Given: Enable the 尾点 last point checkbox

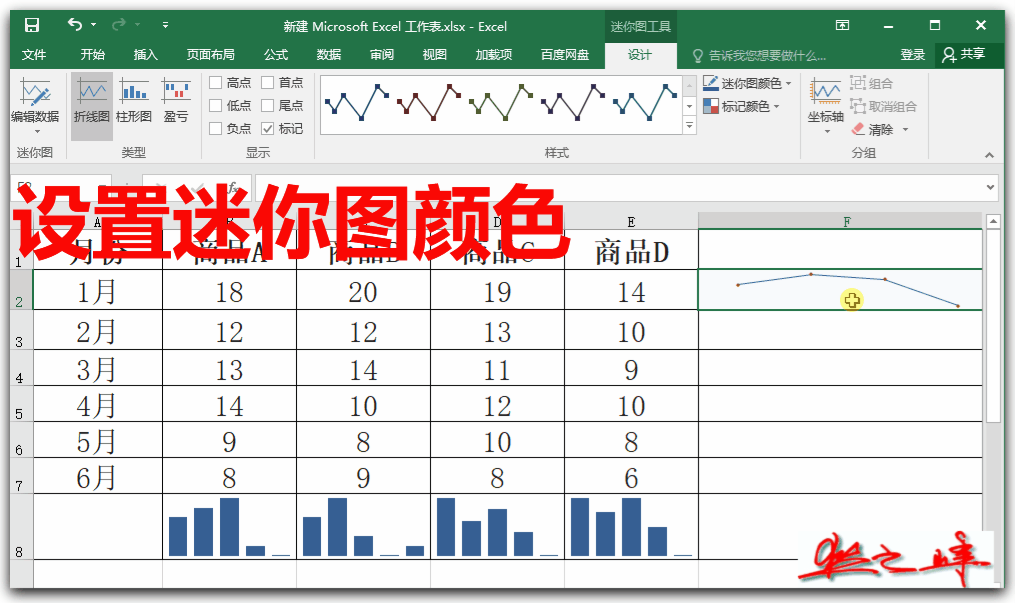Looking at the screenshot, I should 267,105.
